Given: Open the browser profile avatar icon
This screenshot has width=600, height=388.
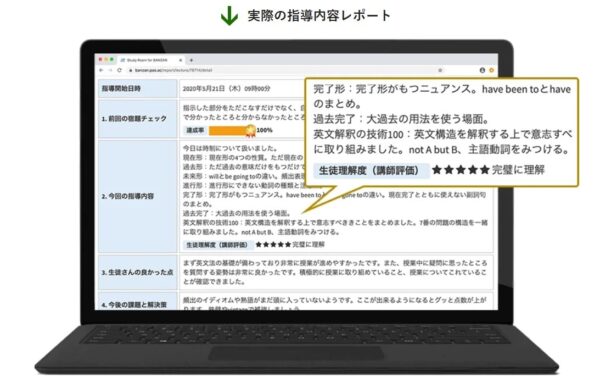Looking at the screenshot, I should pyautogui.click(x=482, y=70).
